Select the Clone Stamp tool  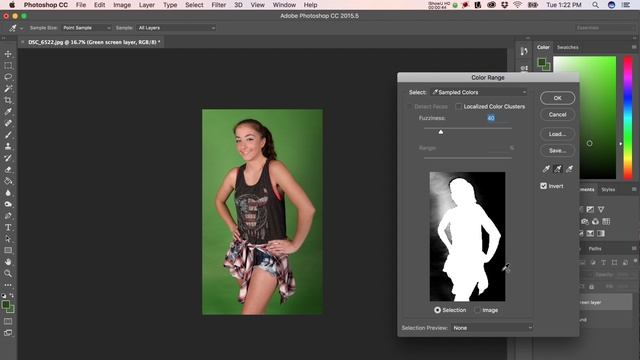[x=8, y=146]
